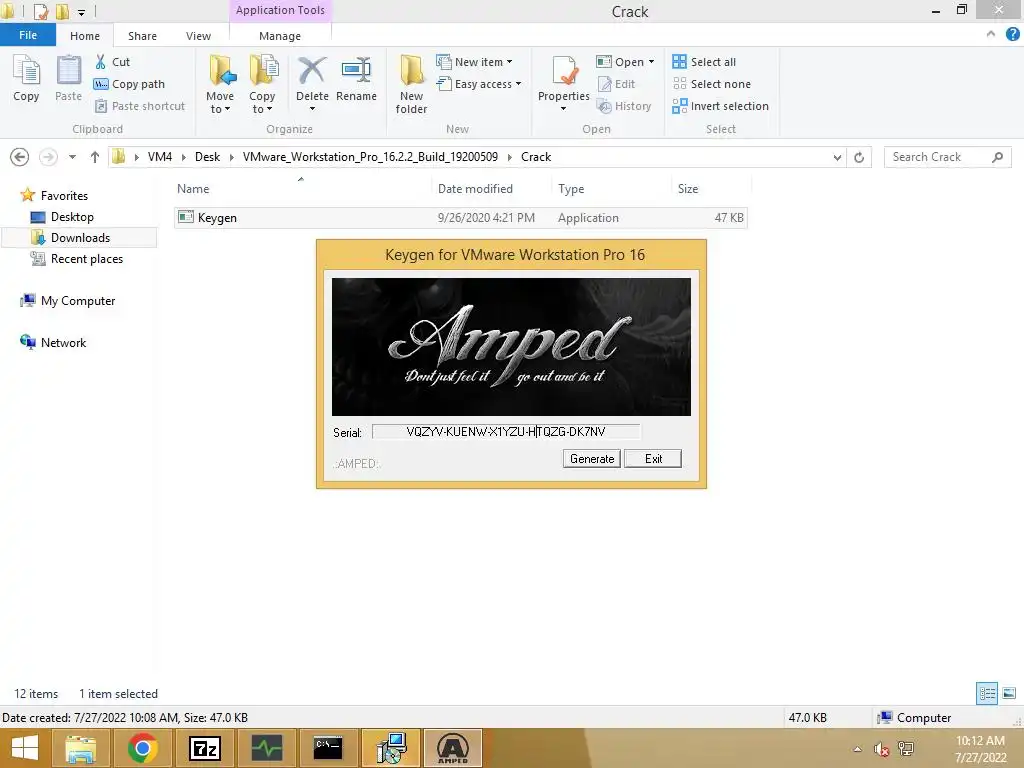The image size is (1024, 768).
Task: Refresh the Crack folder view
Action: pos(859,157)
